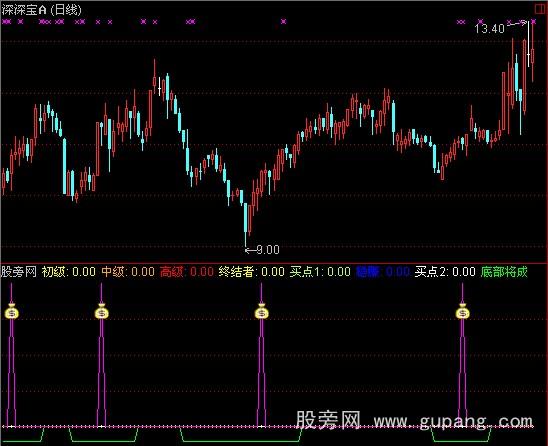The height and width of the screenshot is (446, 548).
Task: Click the money bag signal below the 中级 label
Action: pyautogui.click(x=102, y=312)
